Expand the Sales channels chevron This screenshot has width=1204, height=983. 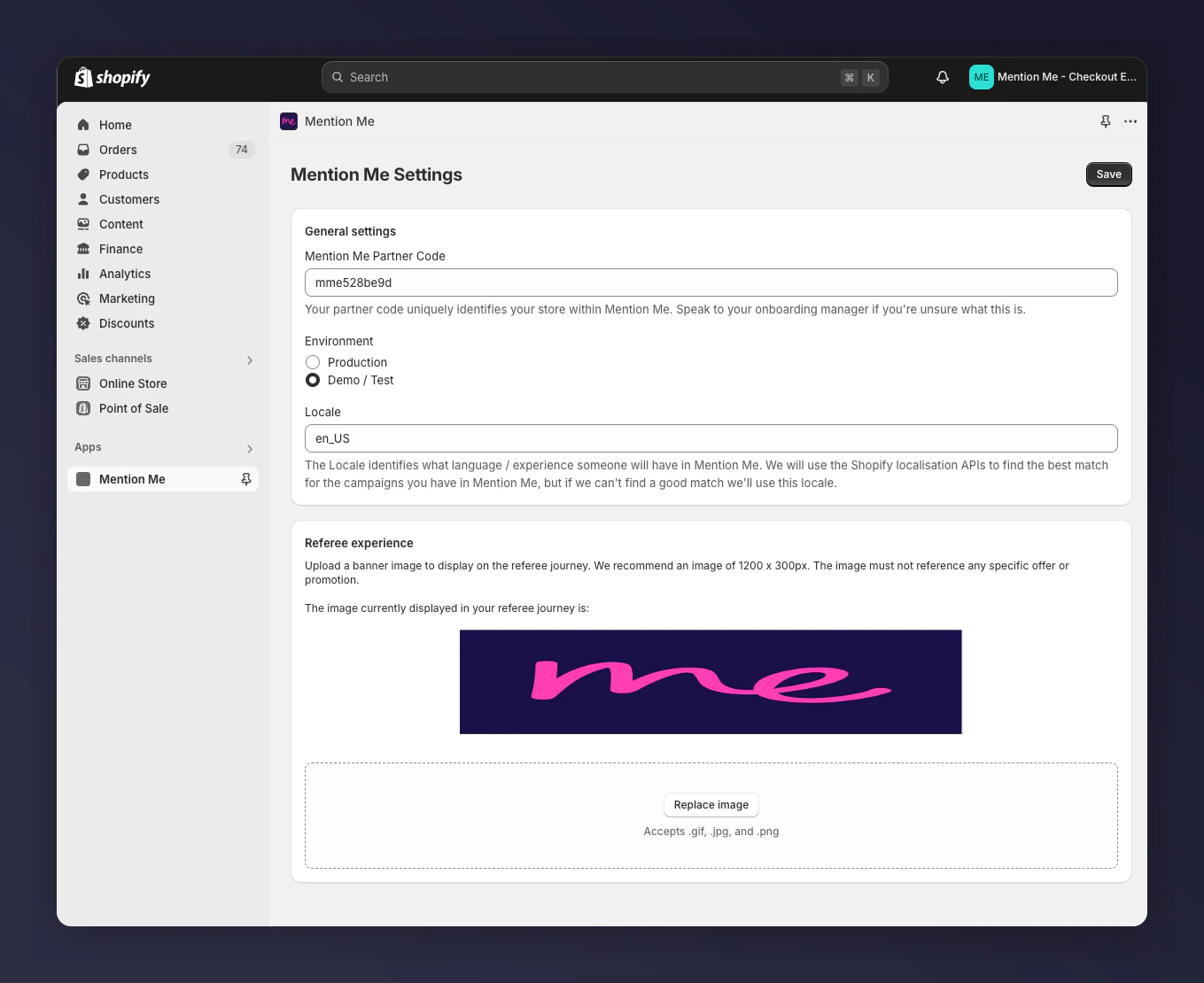(x=250, y=360)
